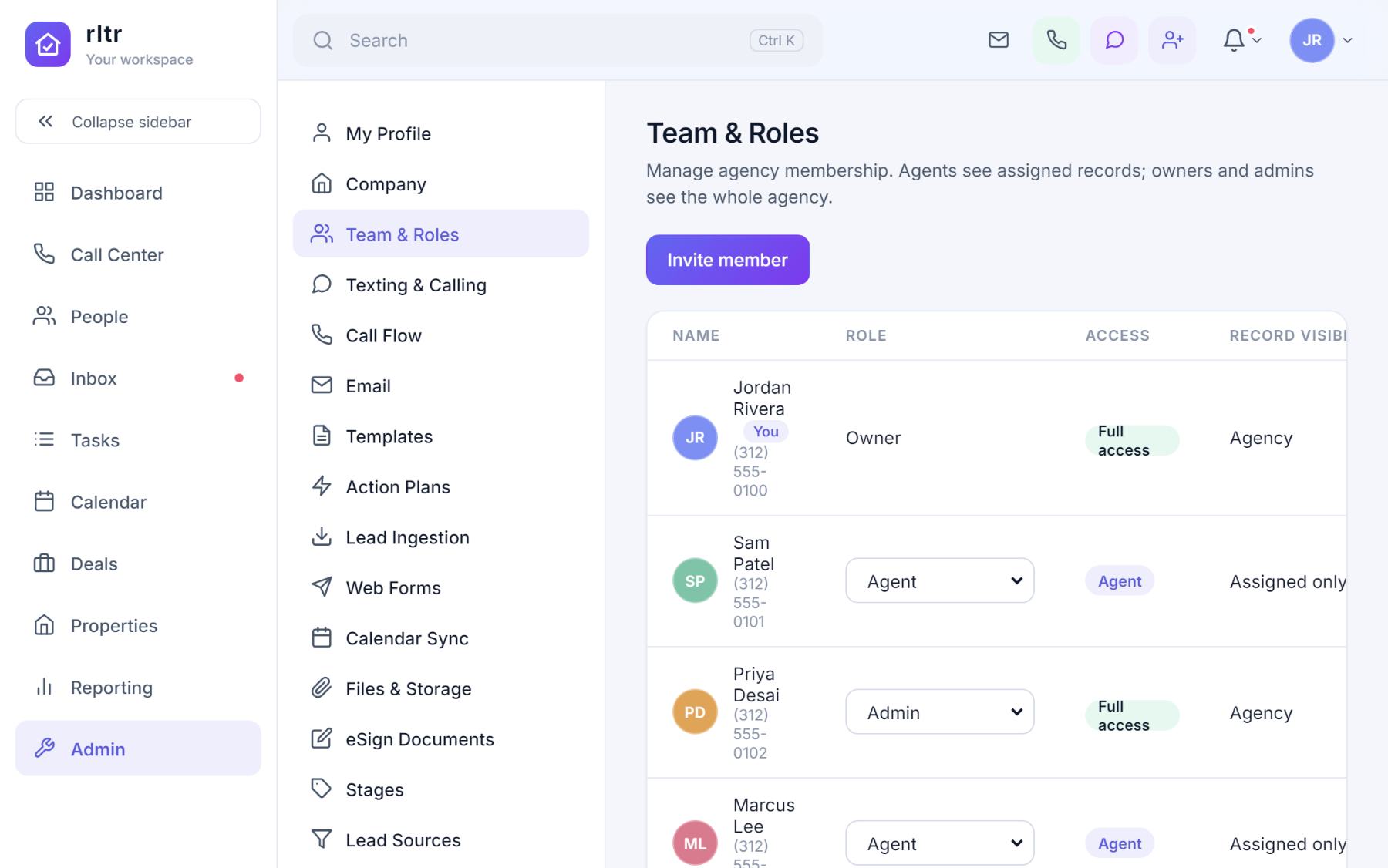The height and width of the screenshot is (868, 1388).
Task: Click the green phone call icon
Action: coord(1056,40)
